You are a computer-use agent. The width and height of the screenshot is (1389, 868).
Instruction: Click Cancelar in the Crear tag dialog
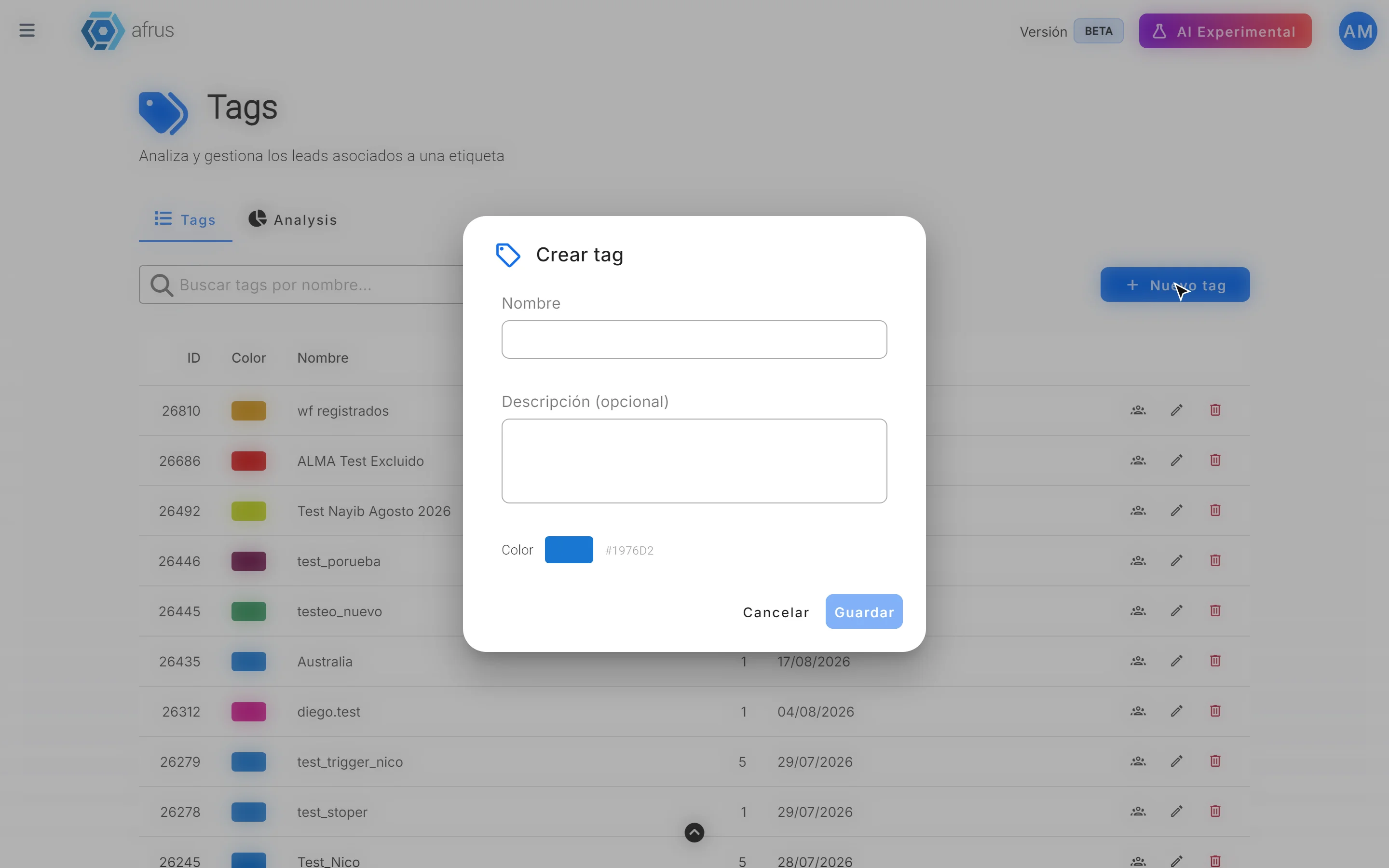(776, 612)
